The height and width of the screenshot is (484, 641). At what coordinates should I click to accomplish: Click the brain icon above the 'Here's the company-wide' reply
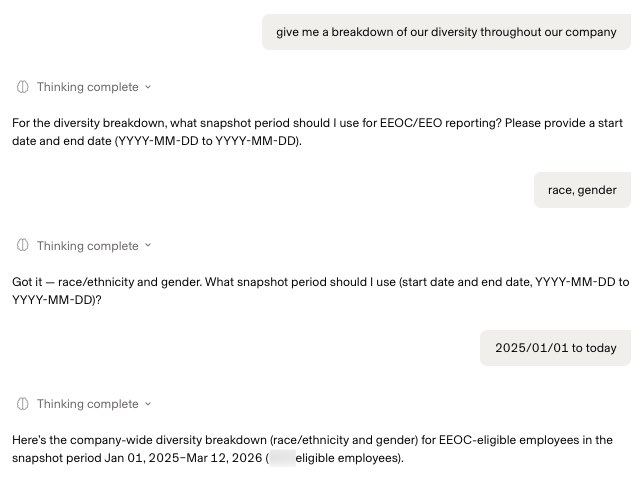tap(22, 404)
